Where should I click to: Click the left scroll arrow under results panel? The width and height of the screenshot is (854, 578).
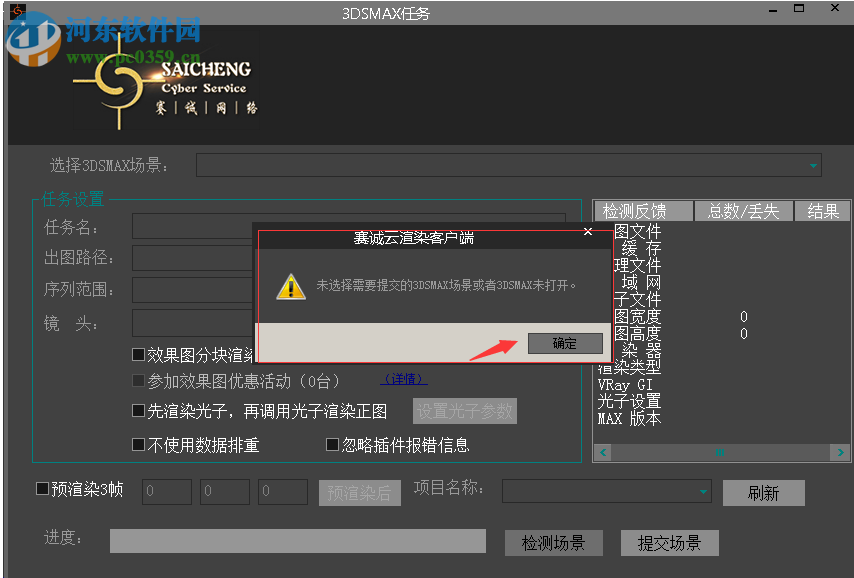point(602,452)
